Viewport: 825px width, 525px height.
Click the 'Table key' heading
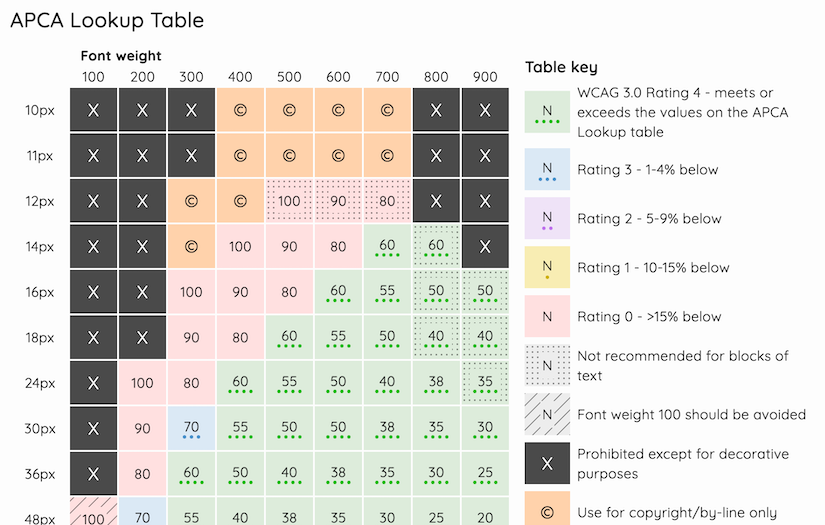[561, 67]
